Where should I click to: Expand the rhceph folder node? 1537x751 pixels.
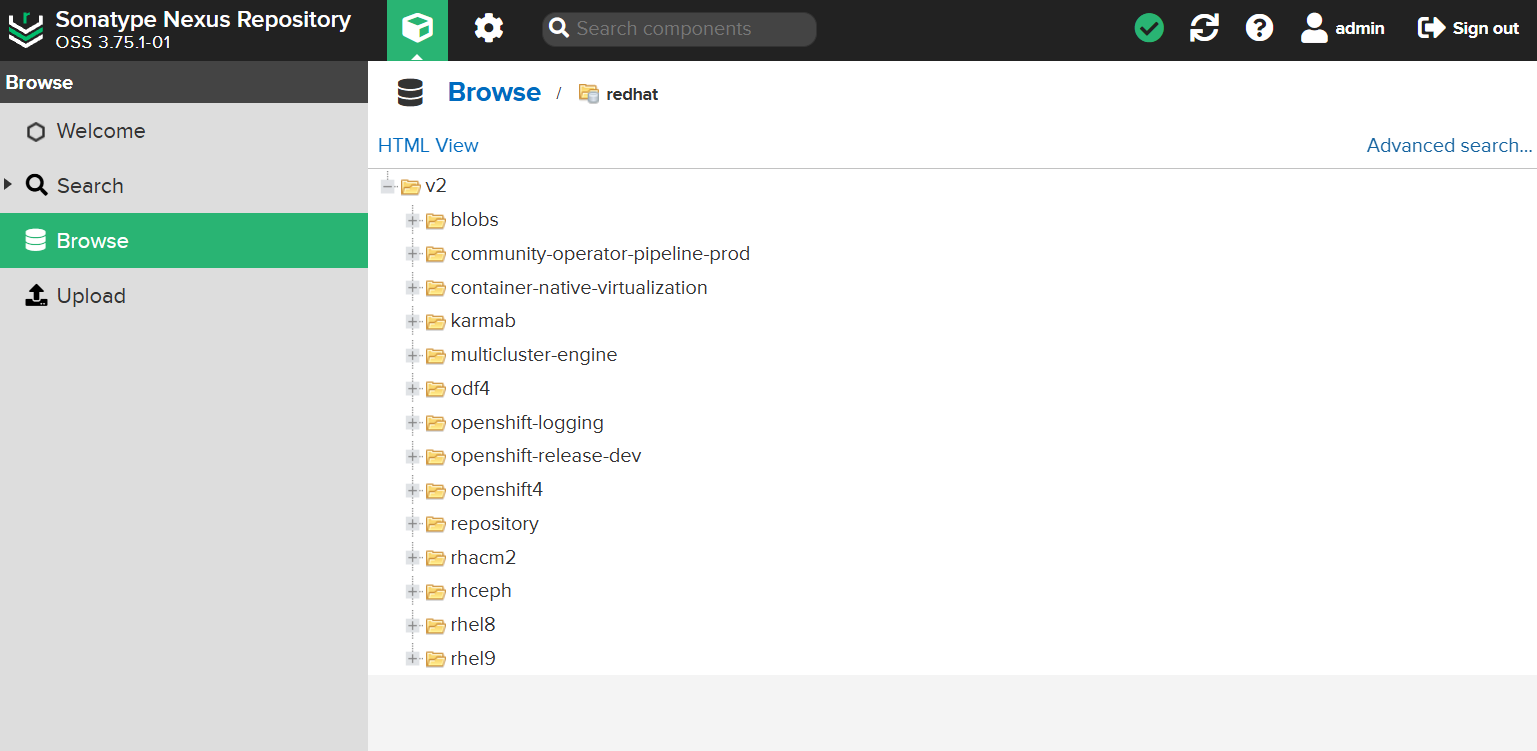(413, 591)
